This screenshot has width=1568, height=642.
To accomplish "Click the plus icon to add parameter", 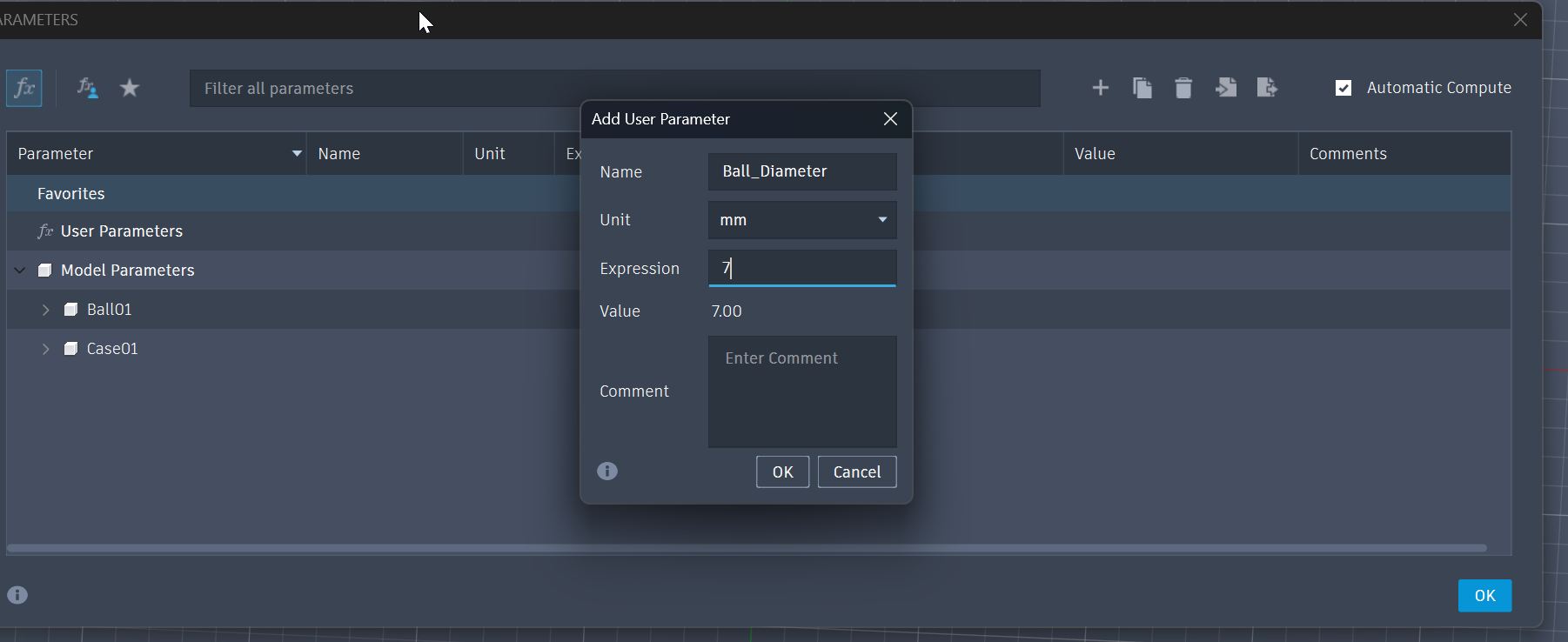I will click(x=1100, y=88).
